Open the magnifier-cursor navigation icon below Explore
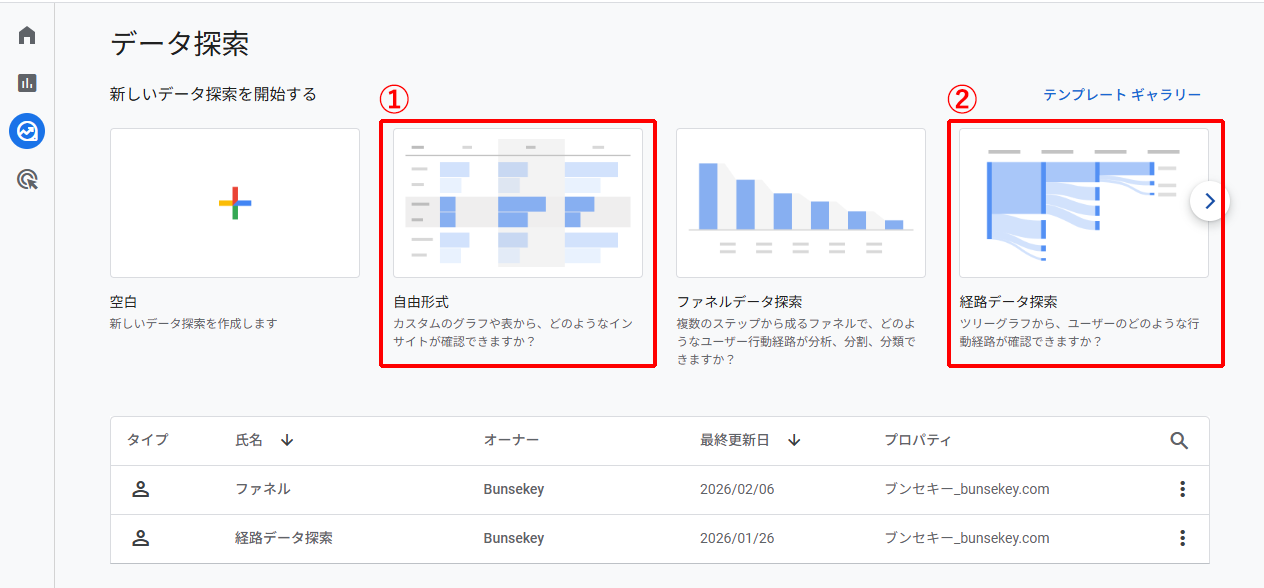This screenshot has width=1264, height=588. coord(25,178)
